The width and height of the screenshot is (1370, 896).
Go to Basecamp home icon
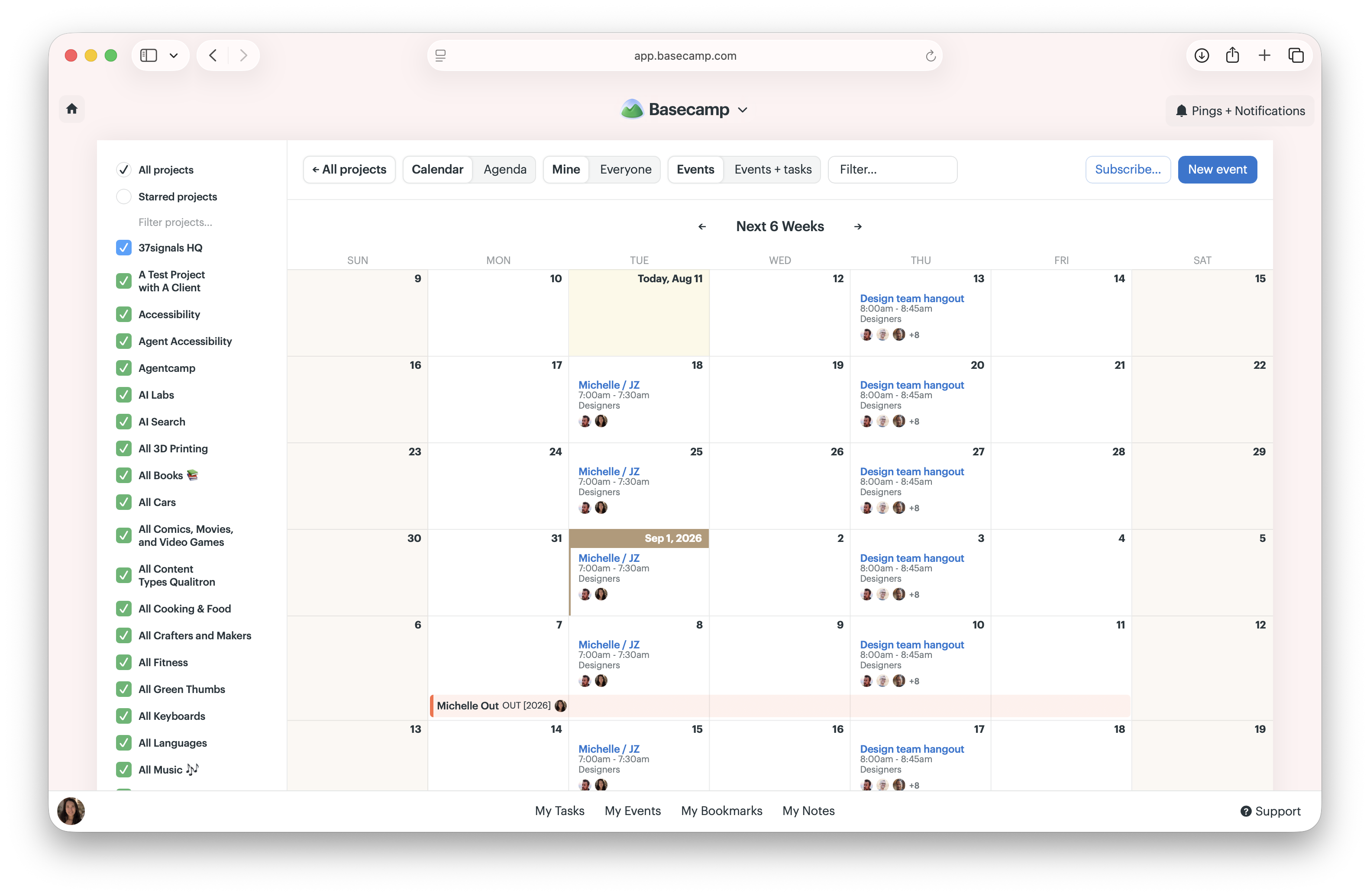[72, 109]
